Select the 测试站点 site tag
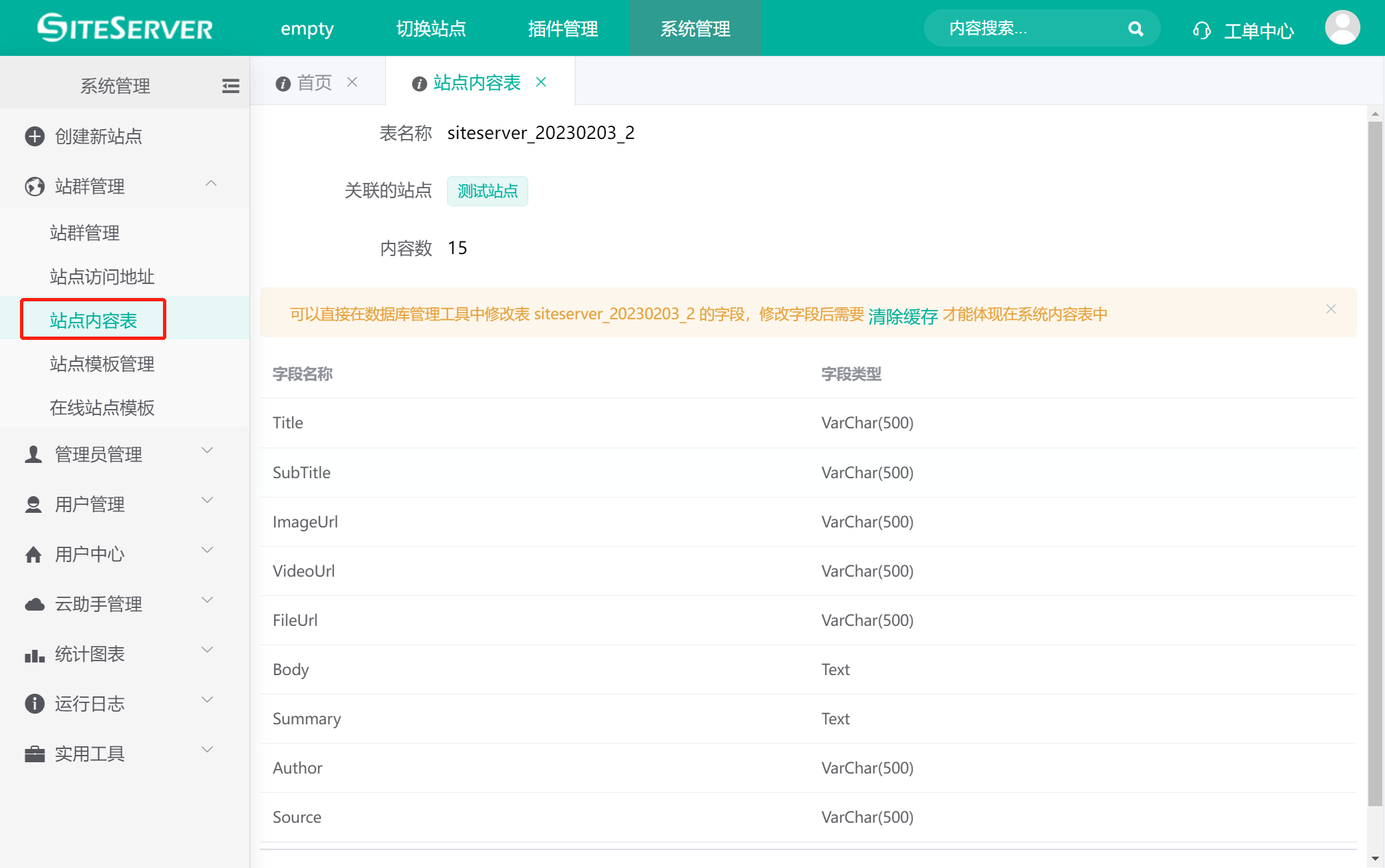This screenshot has height=868, width=1385. [x=487, y=191]
